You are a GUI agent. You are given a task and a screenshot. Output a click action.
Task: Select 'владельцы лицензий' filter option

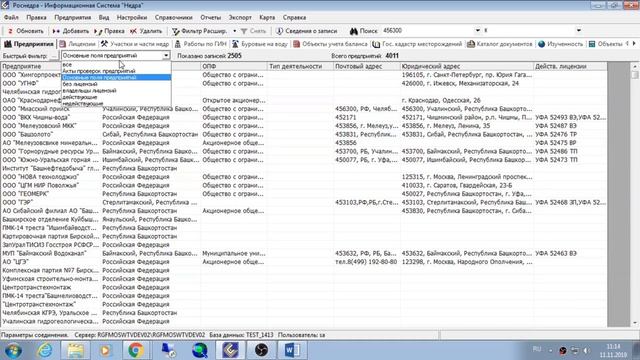point(116,91)
